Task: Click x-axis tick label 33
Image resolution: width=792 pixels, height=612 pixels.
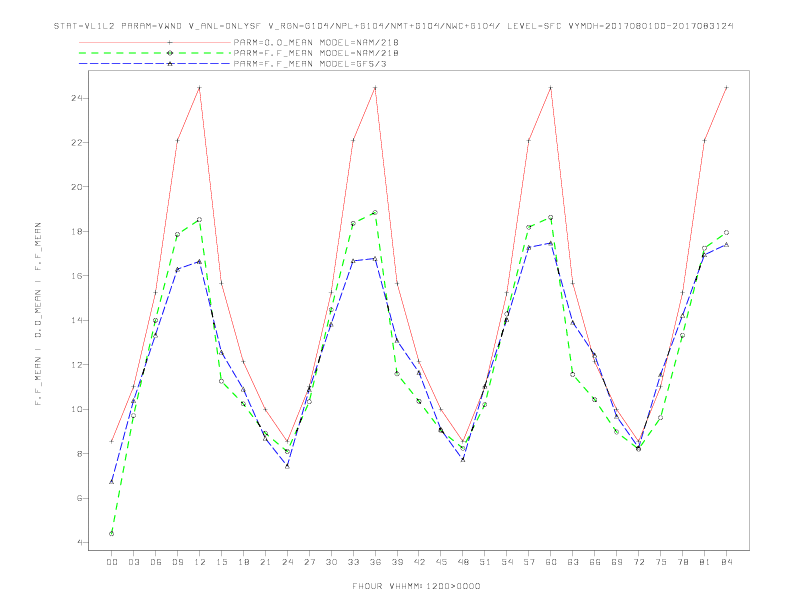Action: 353,562
